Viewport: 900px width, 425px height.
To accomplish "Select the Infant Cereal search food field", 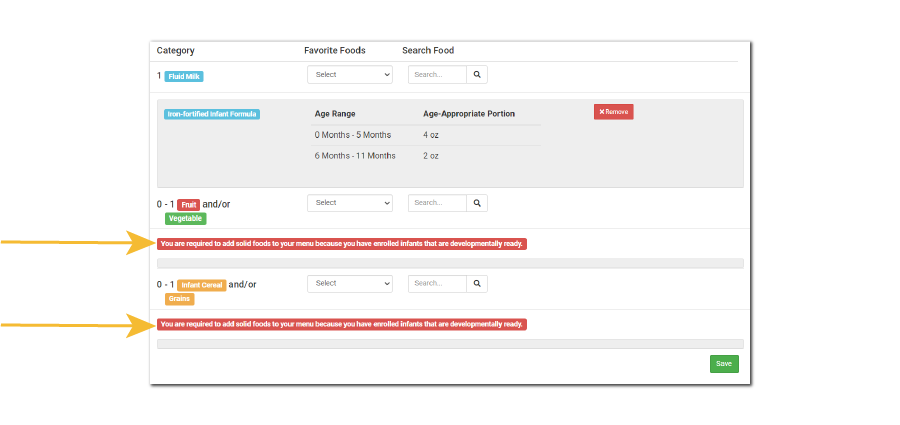I will (x=437, y=284).
